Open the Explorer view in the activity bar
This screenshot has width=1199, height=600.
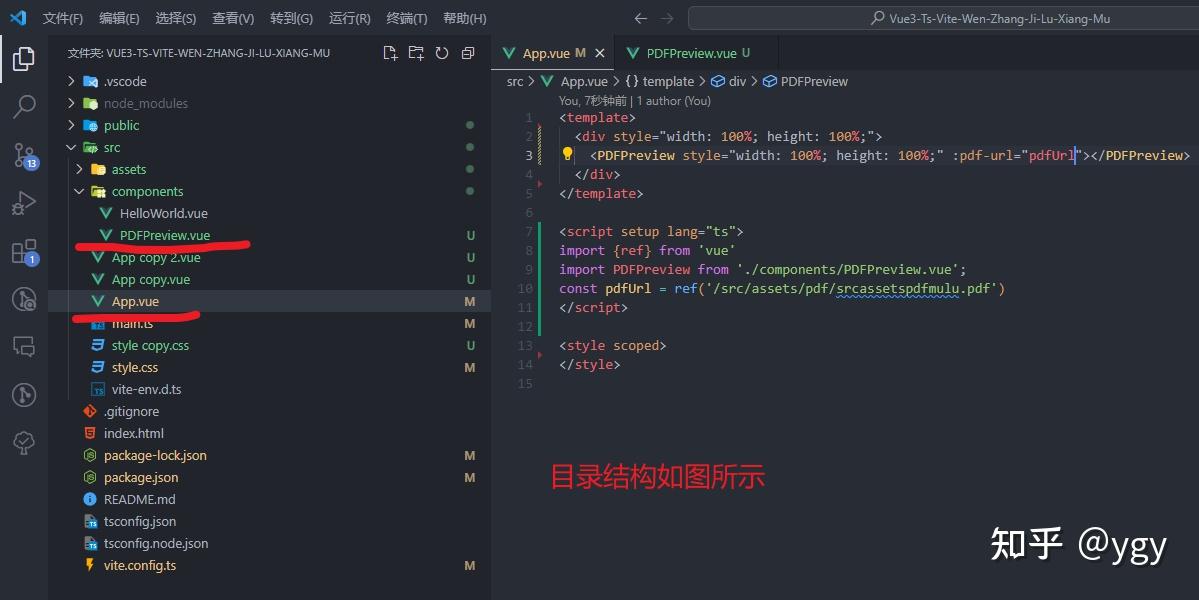click(24, 59)
